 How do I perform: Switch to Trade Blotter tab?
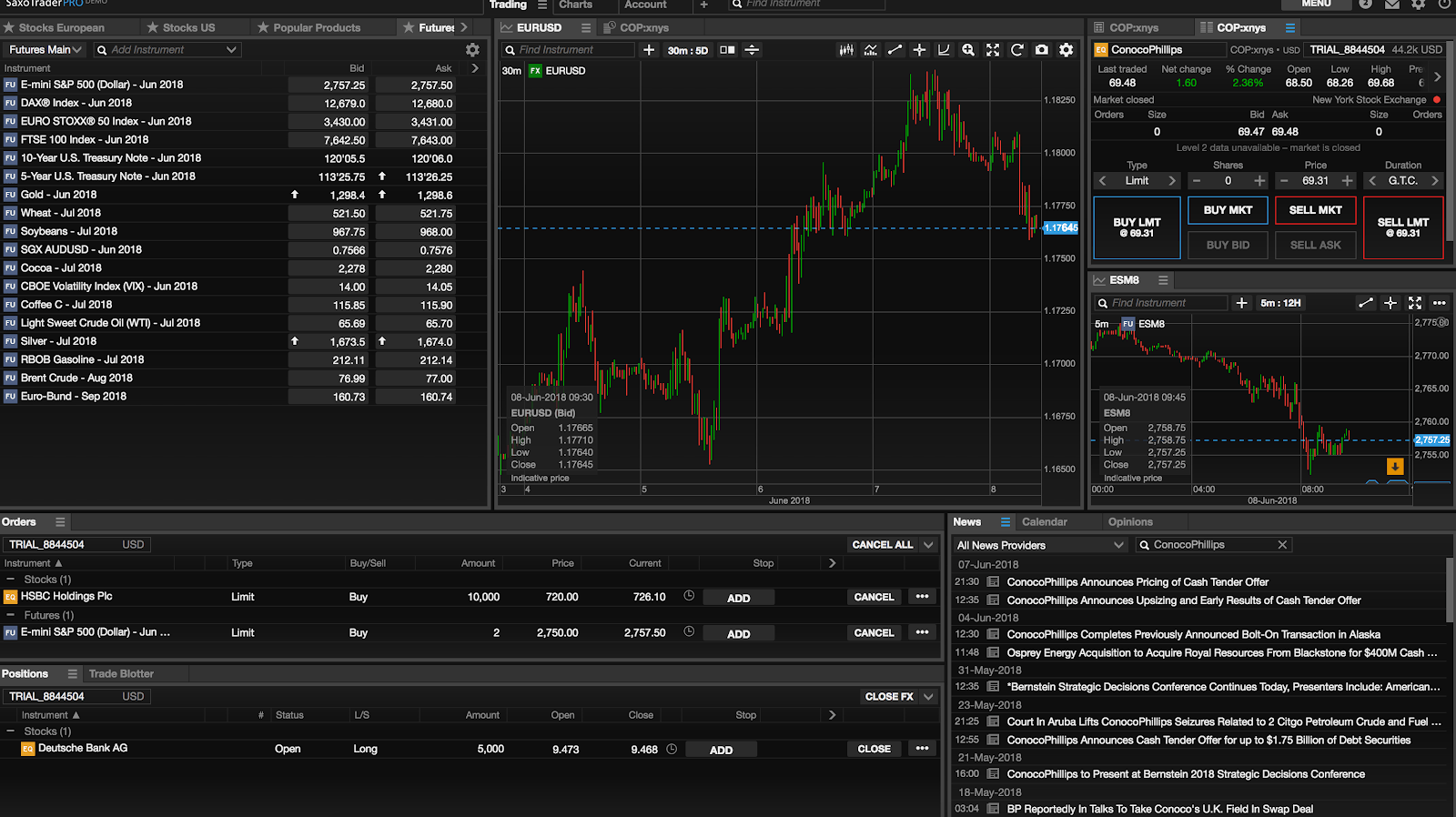(x=121, y=674)
